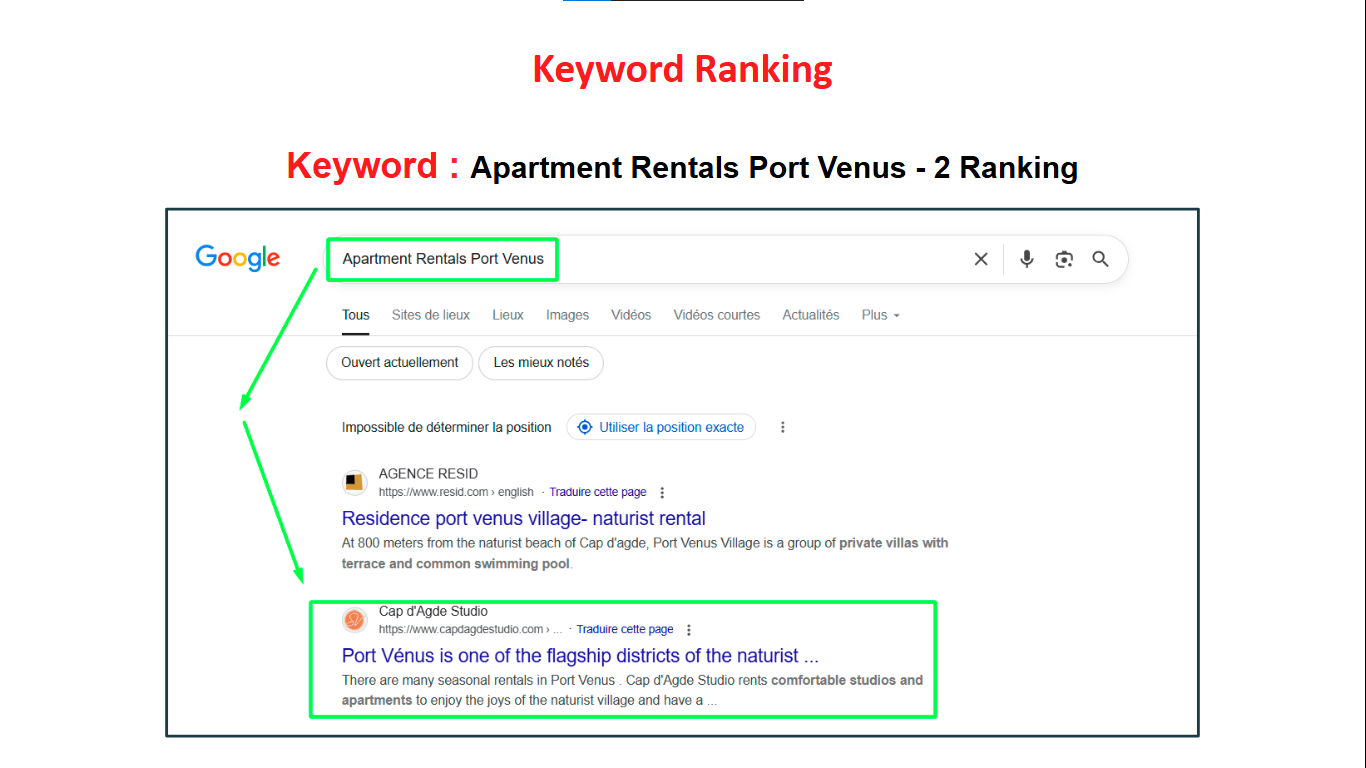Image resolution: width=1366 pixels, height=768 pixels.
Task: Click the Cap d'Agde Studio favicon
Action: [x=355, y=620]
